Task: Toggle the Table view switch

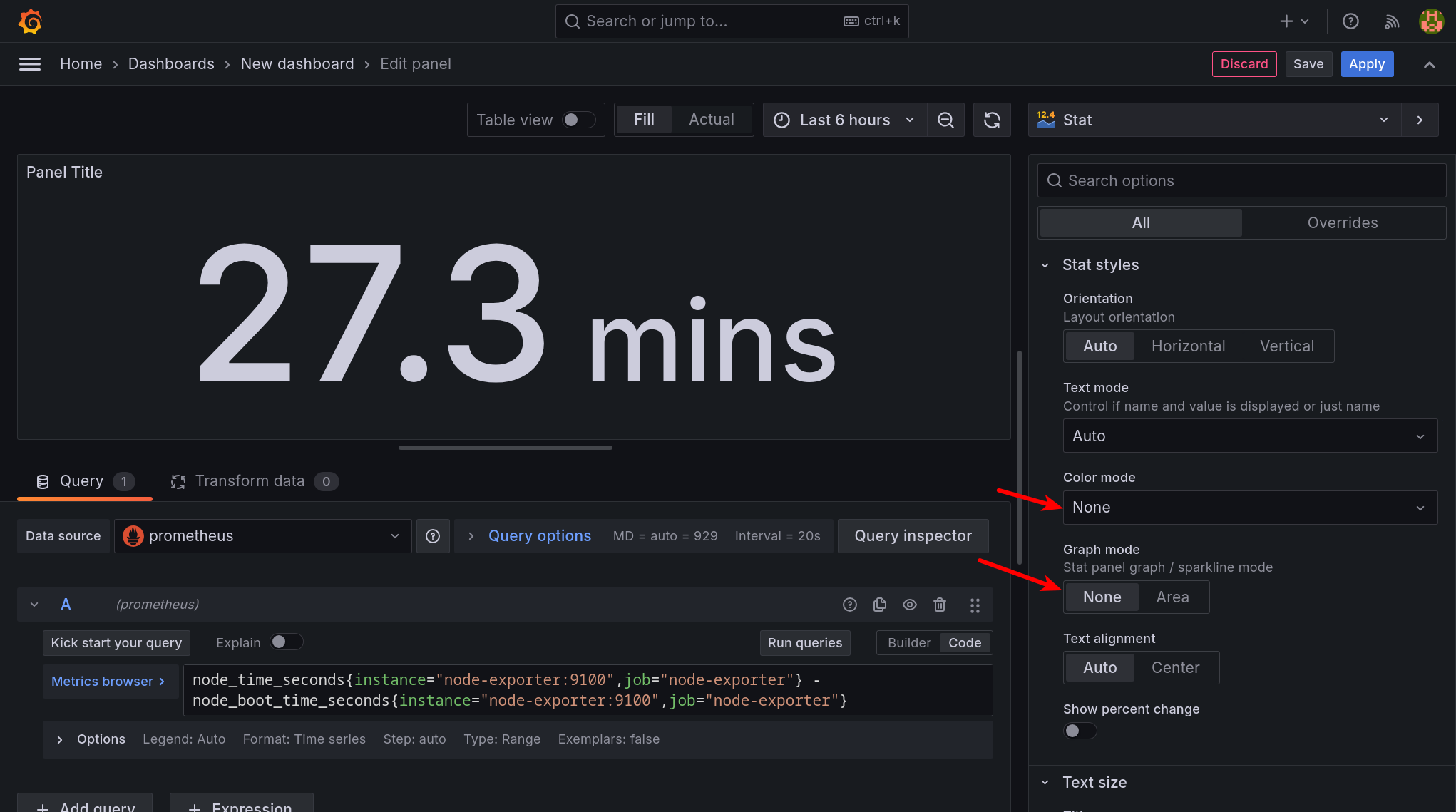Action: pyautogui.click(x=578, y=120)
